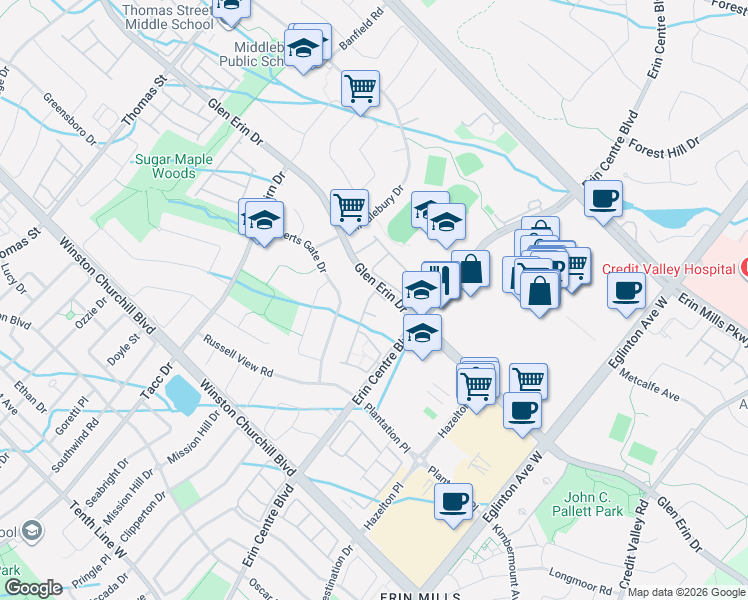Select the Forest Hill Dr label
This screenshot has width=748, height=600.
pos(664,148)
